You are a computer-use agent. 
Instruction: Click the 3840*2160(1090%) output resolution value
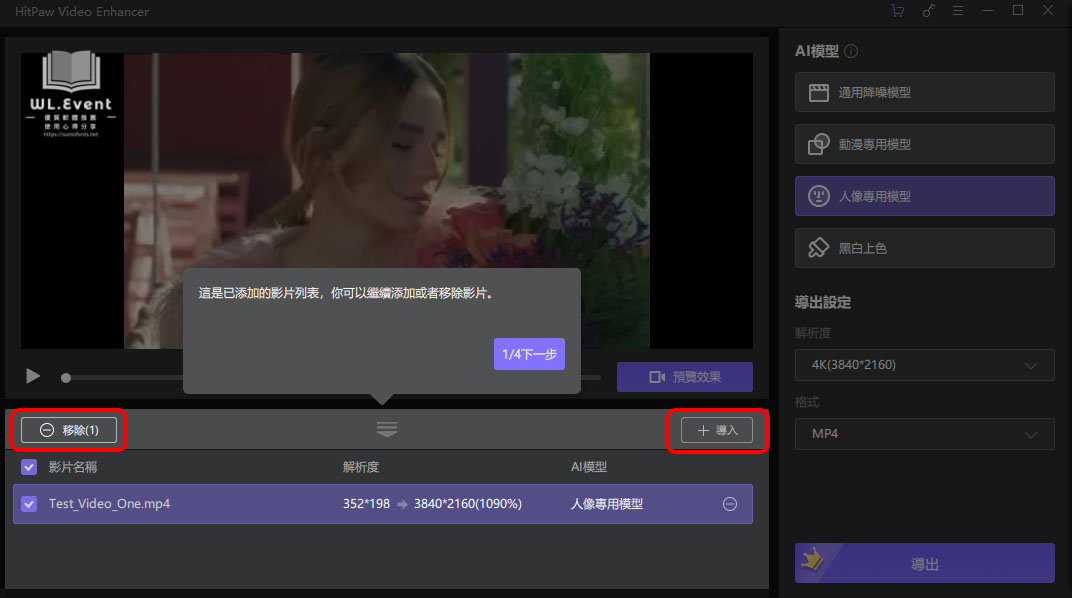[x=468, y=504]
